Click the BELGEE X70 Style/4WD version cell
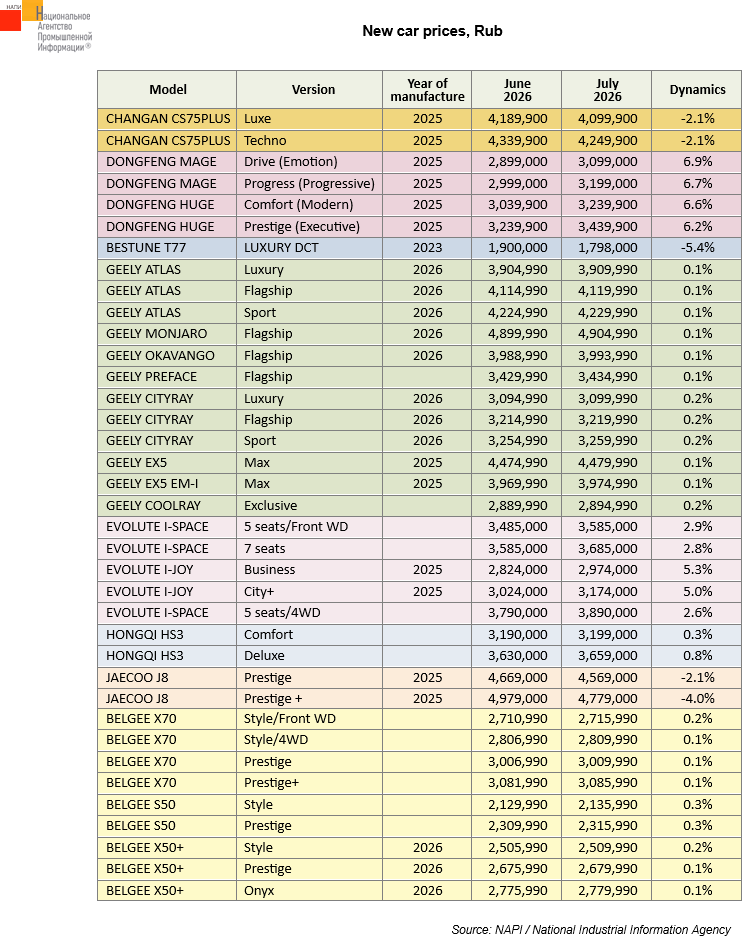The height and width of the screenshot is (940, 755). [x=309, y=740]
